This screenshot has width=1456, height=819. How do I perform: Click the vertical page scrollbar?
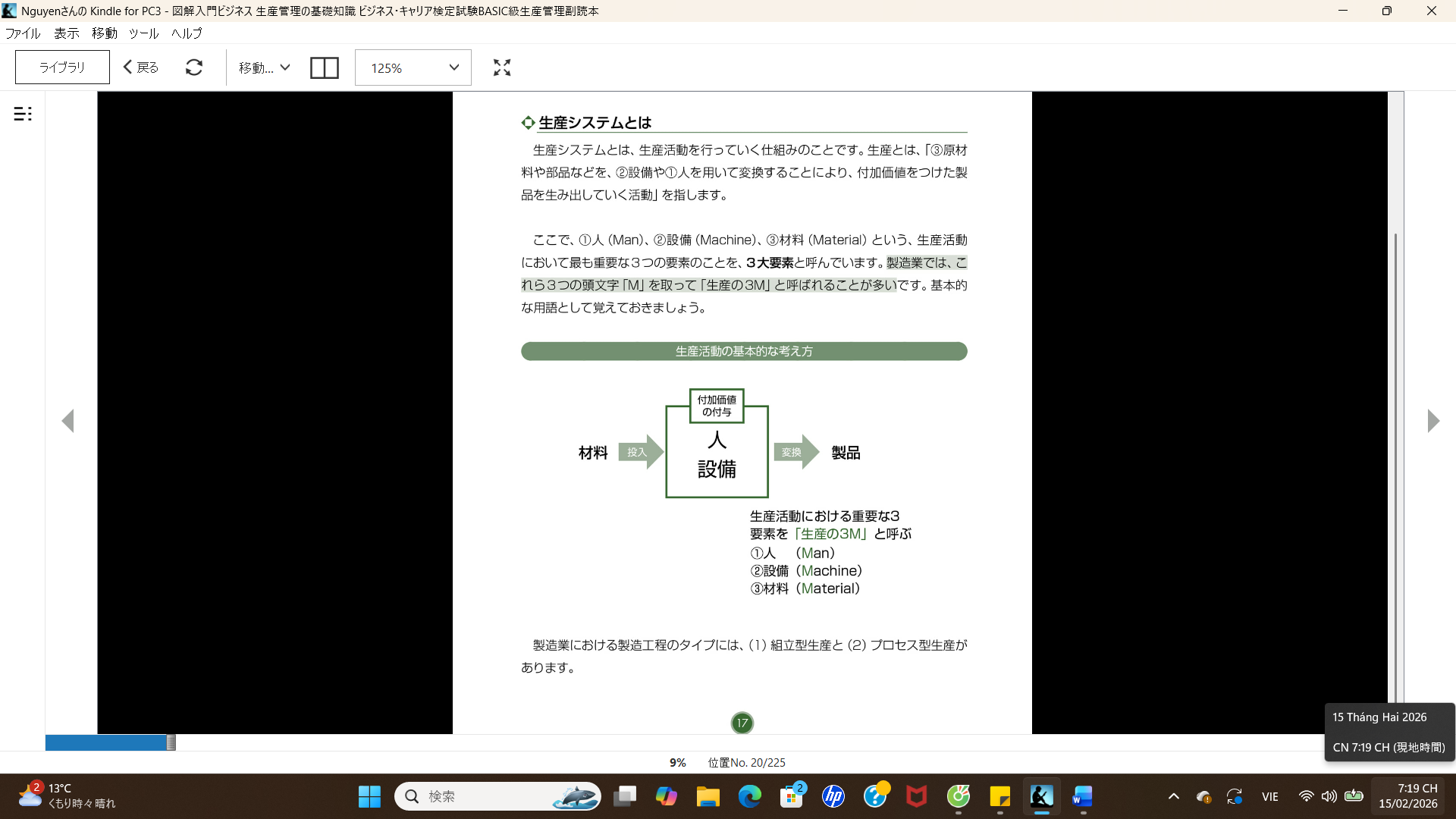tap(1395, 455)
